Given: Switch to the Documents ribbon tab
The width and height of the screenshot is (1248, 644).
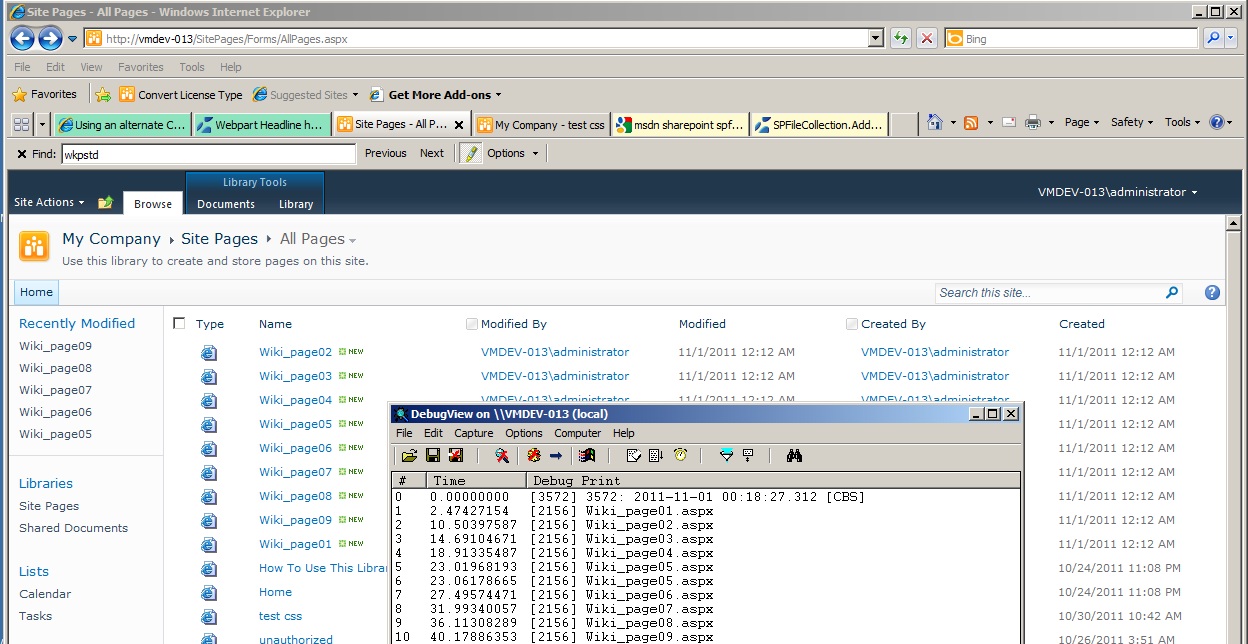Looking at the screenshot, I should [x=226, y=204].
